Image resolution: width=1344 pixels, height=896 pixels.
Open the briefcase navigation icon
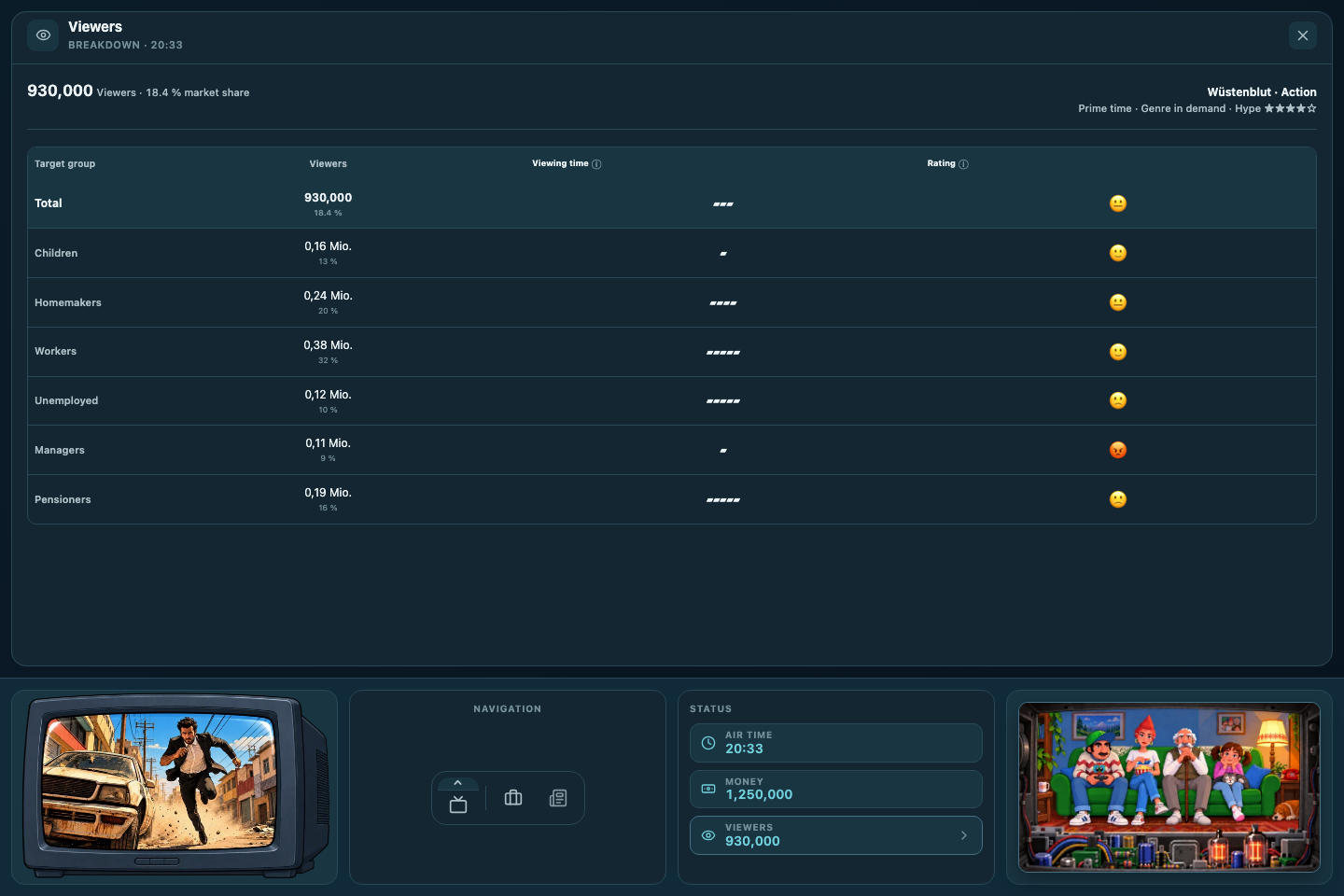point(513,798)
